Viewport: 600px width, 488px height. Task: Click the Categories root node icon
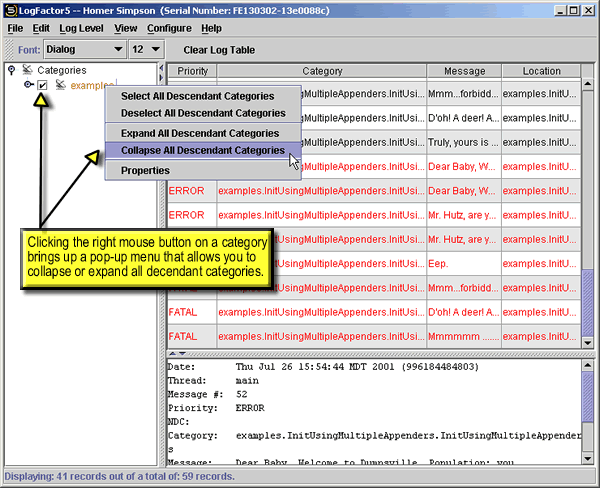(27, 70)
